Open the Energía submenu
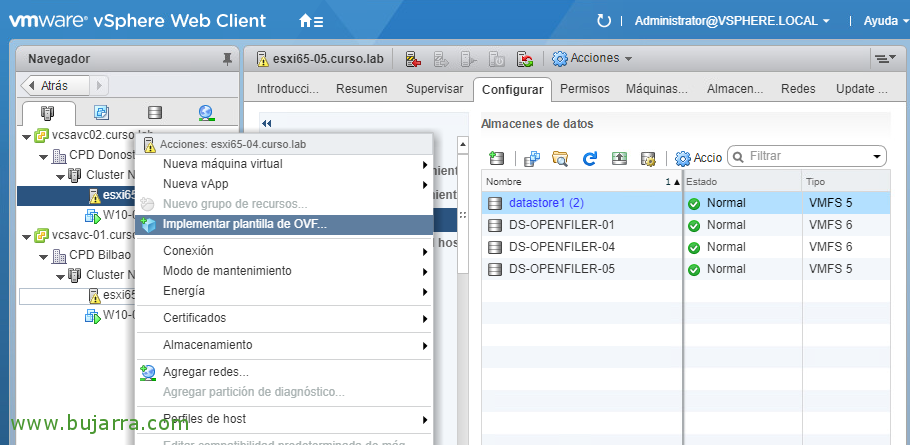Viewport: 910px width, 445px height. (284, 291)
